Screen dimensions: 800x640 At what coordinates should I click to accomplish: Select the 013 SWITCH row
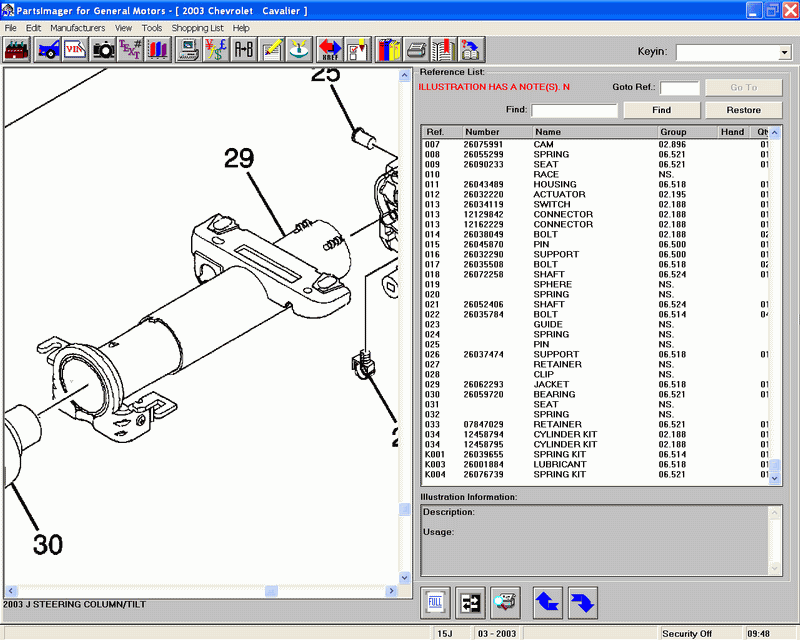tap(595, 204)
